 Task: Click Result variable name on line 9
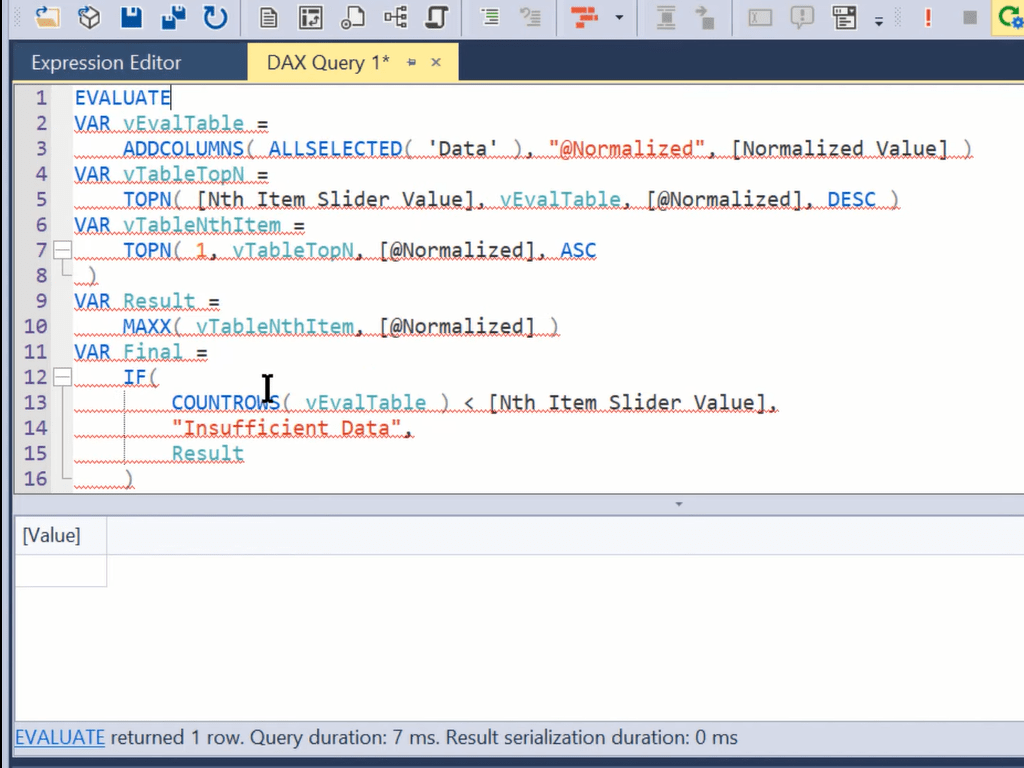tap(159, 301)
